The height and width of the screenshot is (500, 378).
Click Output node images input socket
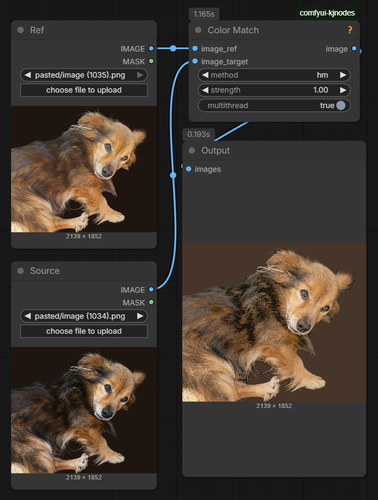(x=189, y=169)
